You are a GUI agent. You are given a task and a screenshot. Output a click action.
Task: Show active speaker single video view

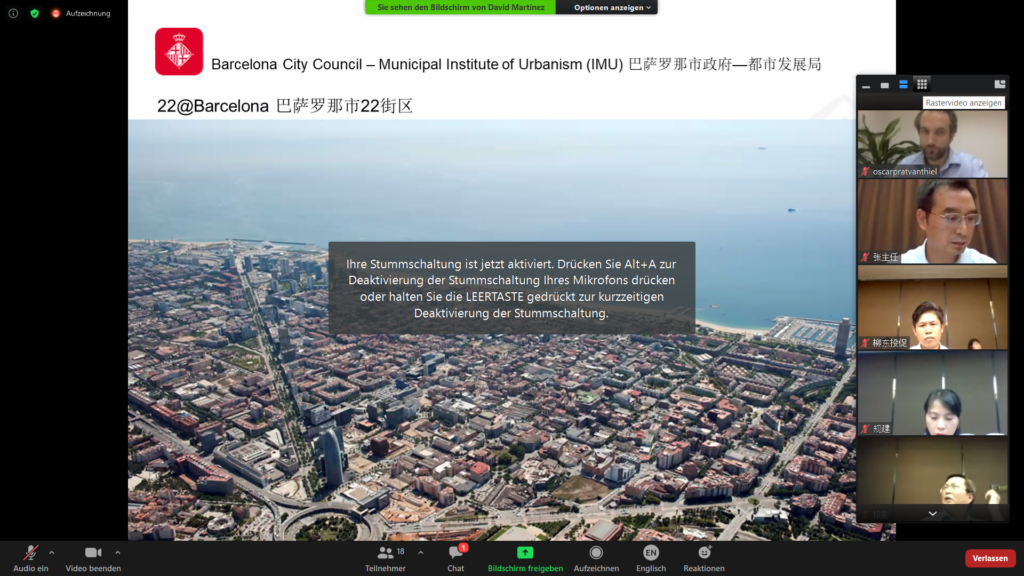(x=884, y=85)
